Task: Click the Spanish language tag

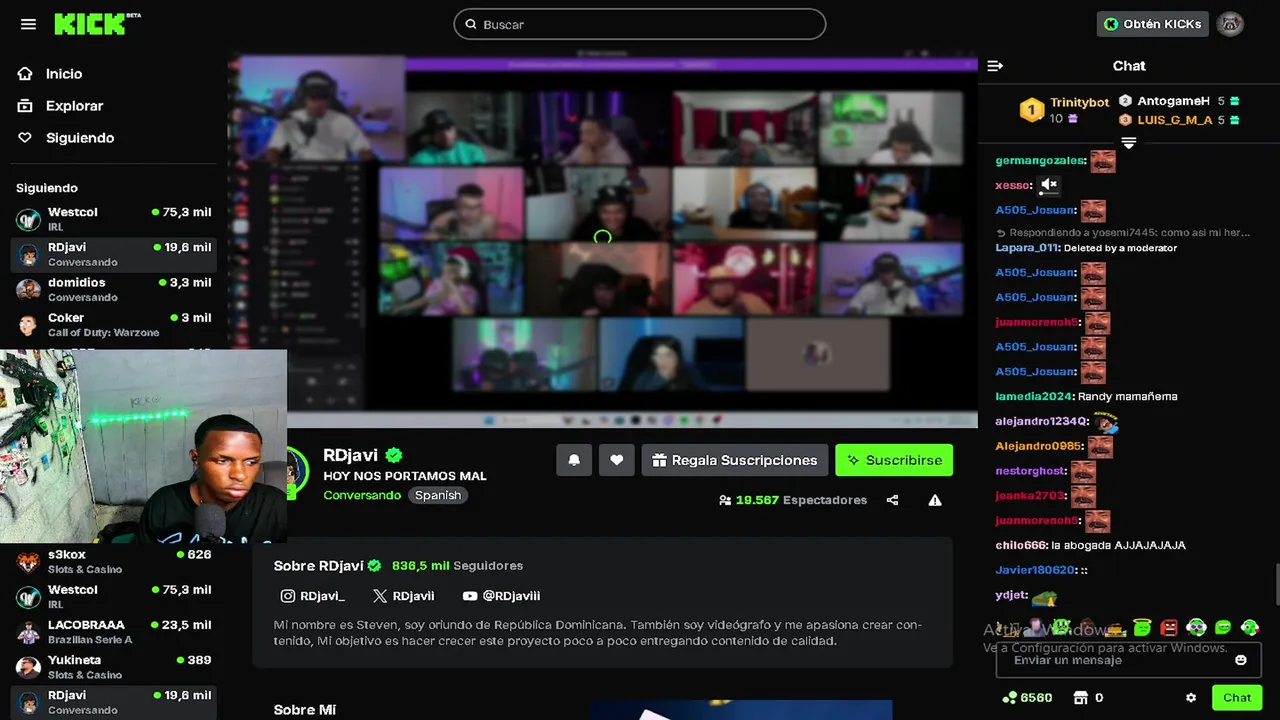Action: coord(438,495)
